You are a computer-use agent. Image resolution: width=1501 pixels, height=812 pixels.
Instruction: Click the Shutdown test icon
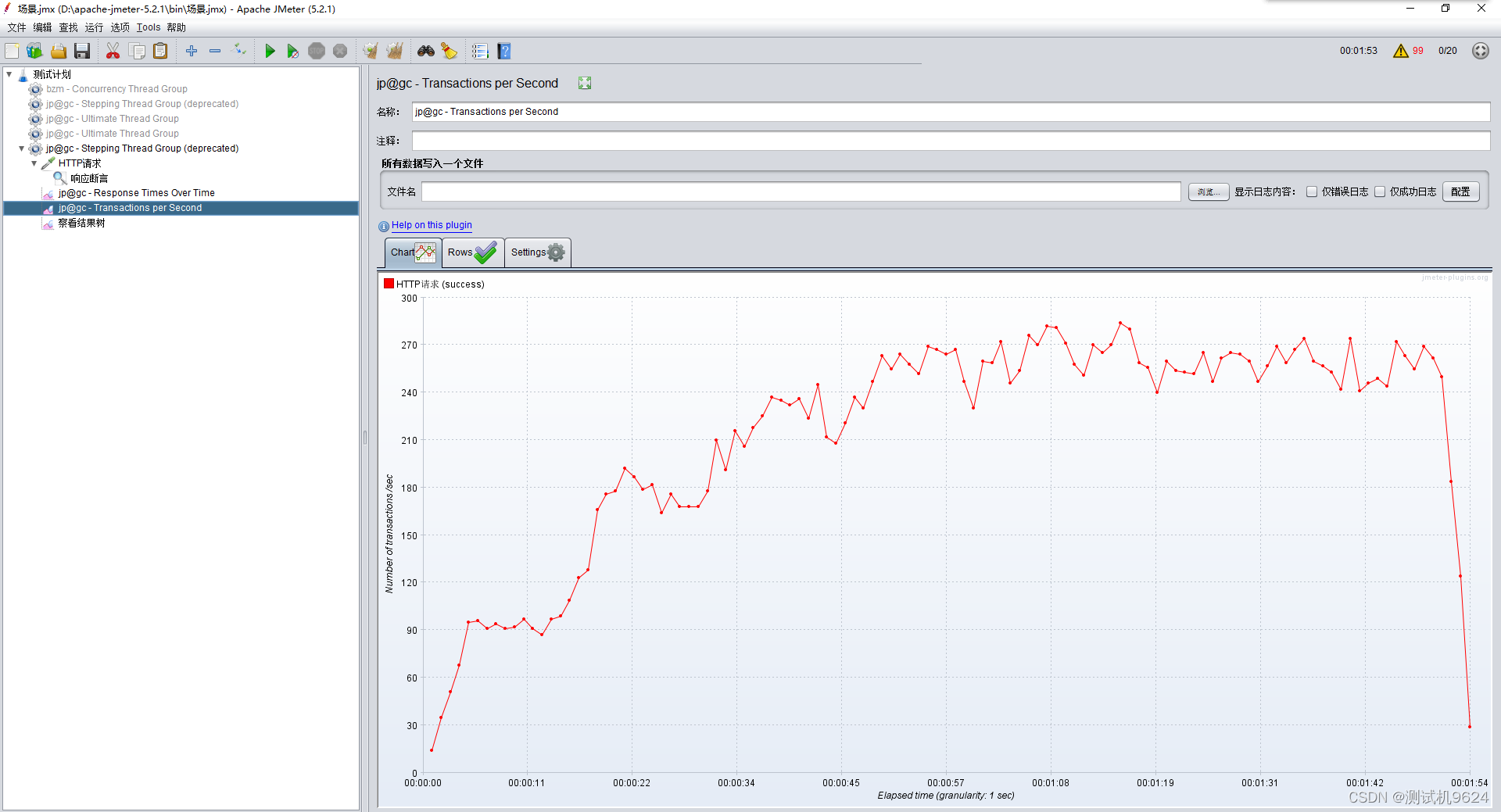(340, 51)
